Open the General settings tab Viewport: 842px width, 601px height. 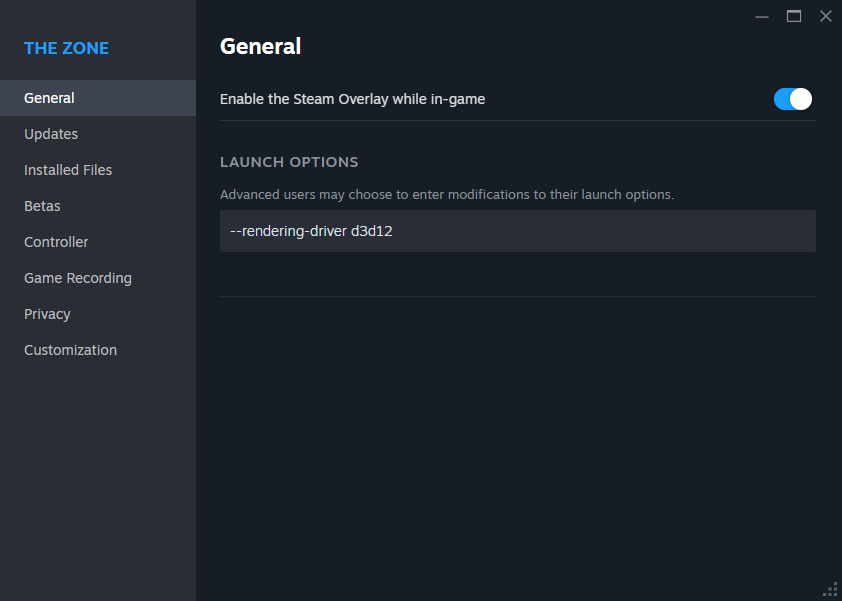pyautogui.click(x=50, y=98)
